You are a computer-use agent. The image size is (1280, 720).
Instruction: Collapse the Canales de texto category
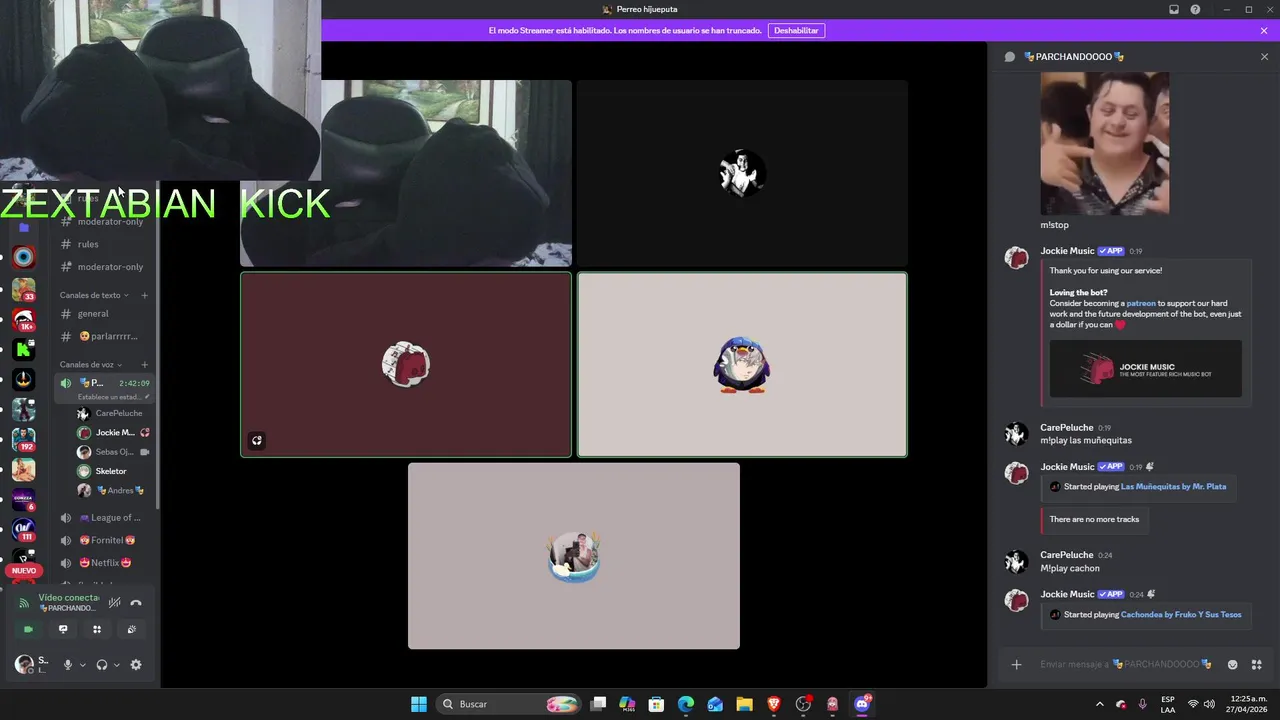pos(93,295)
